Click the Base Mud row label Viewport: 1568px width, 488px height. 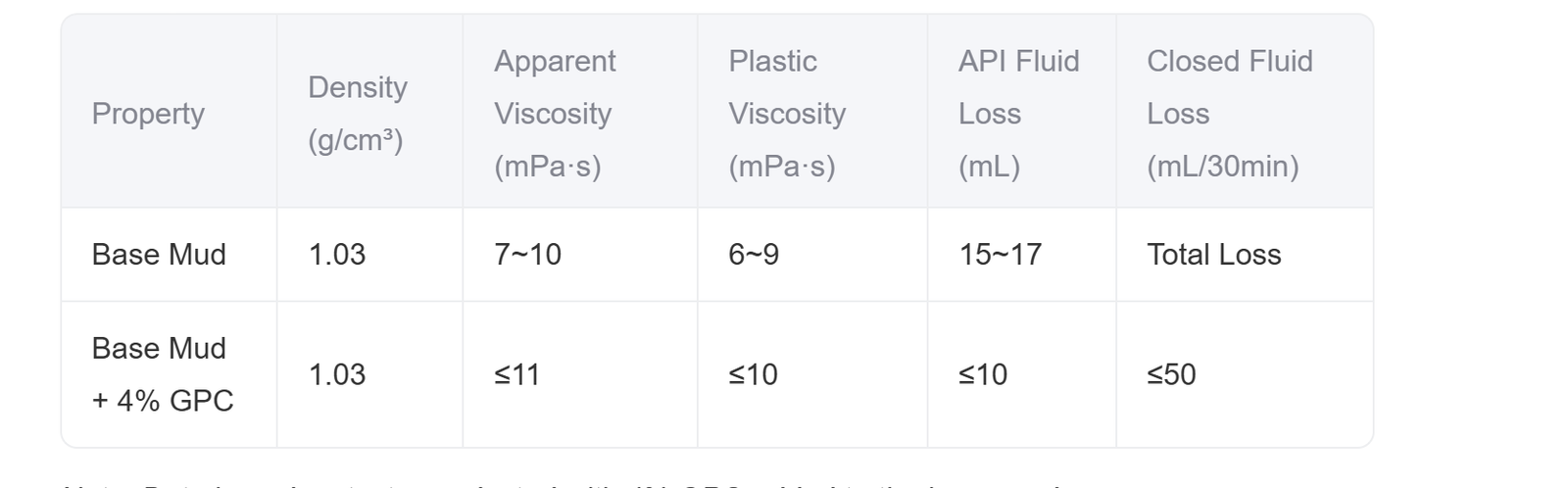pos(159,255)
